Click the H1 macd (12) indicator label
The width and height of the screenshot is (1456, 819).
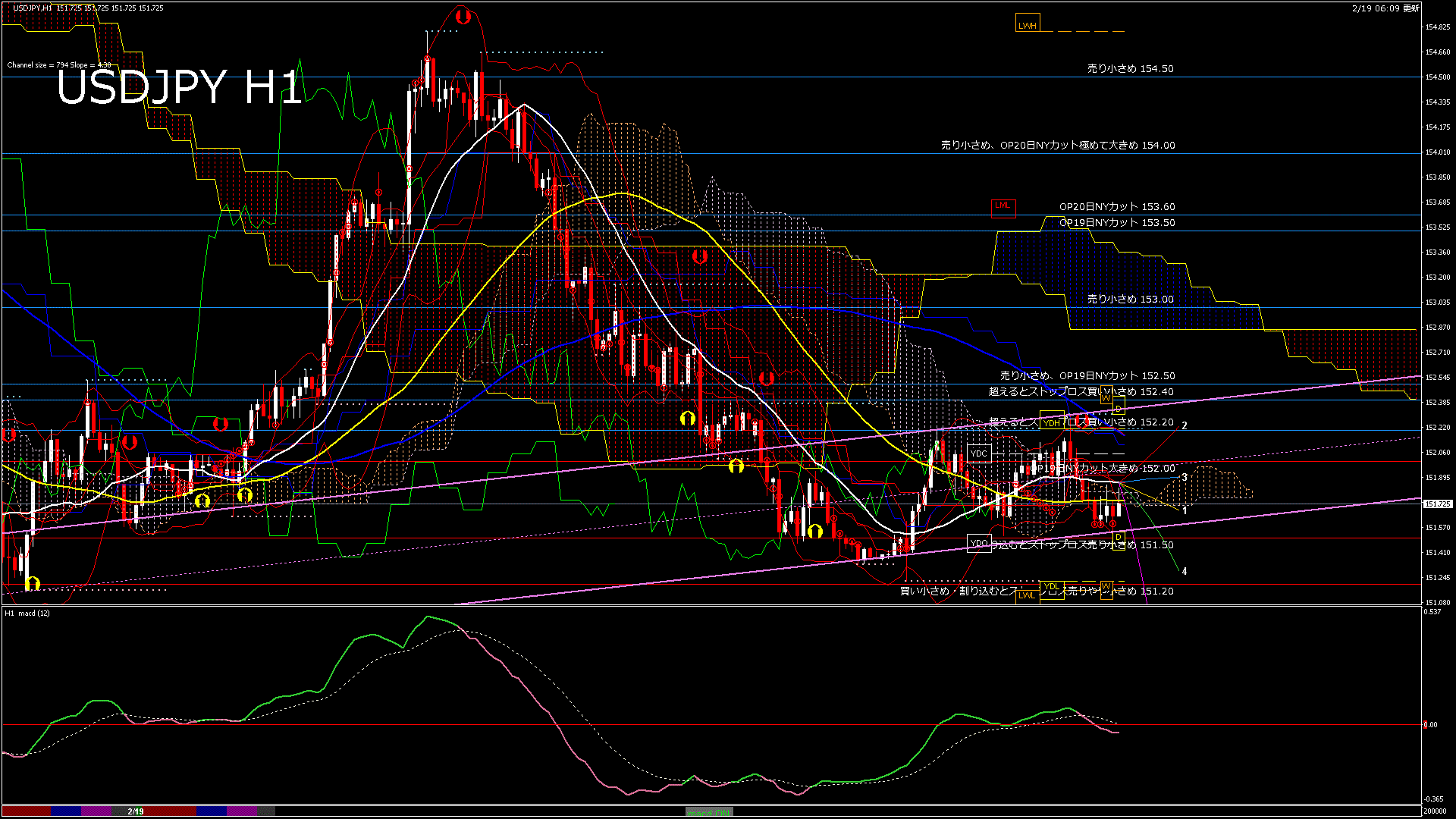(x=27, y=613)
